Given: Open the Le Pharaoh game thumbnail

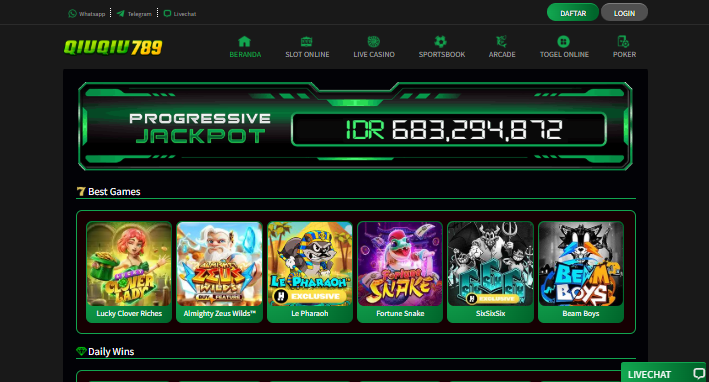Looking at the screenshot, I should point(310,264).
